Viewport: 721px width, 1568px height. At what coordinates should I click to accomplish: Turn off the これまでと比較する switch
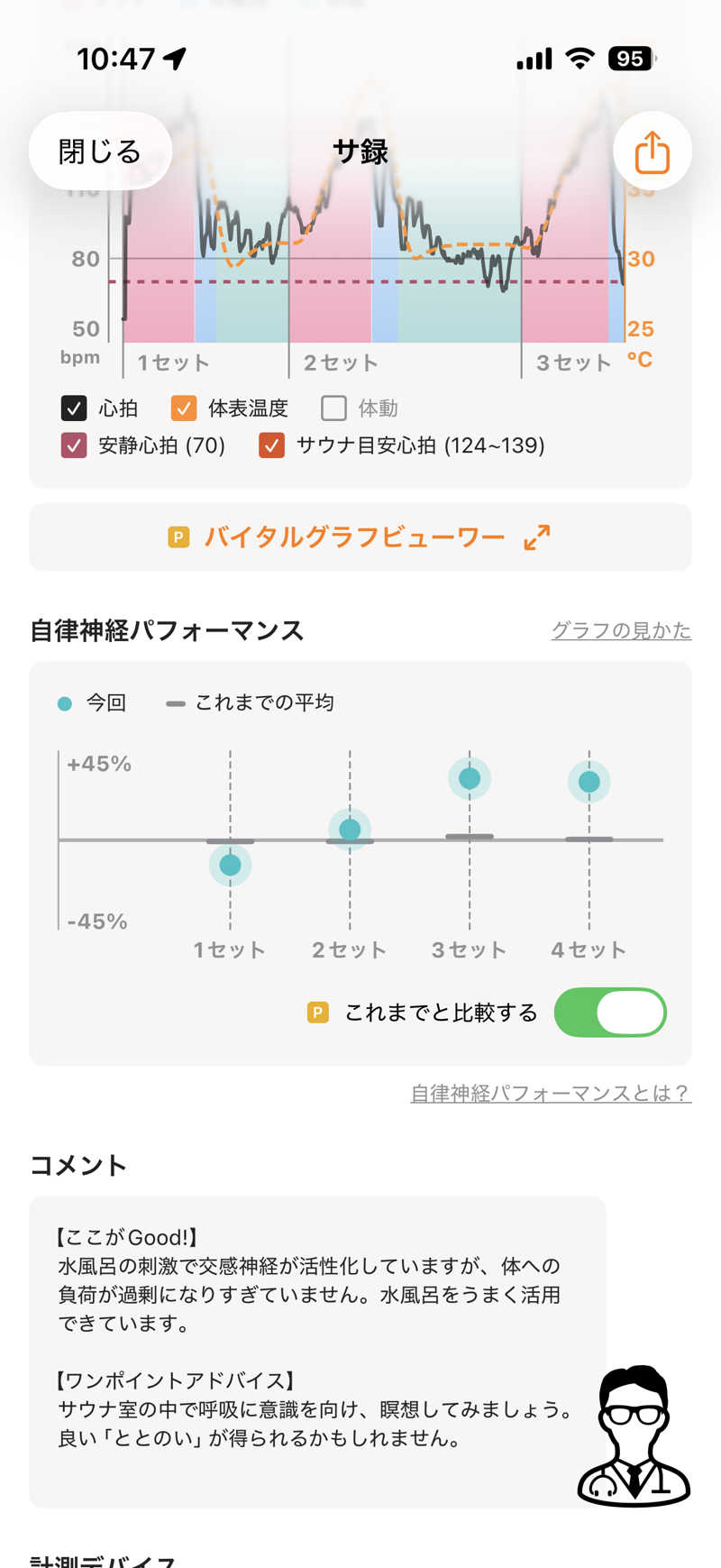click(x=610, y=1013)
